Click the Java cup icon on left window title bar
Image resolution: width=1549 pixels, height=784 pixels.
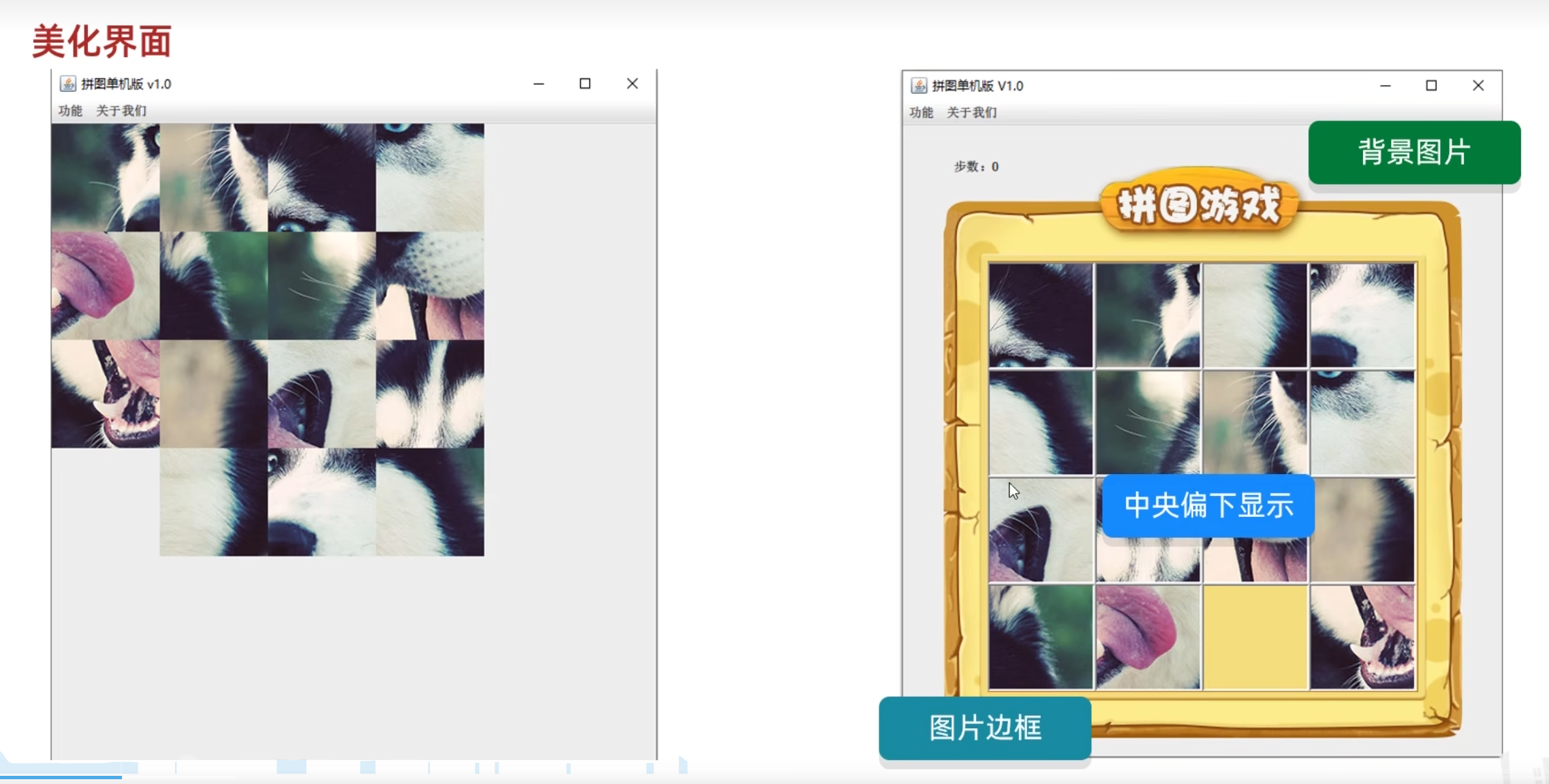tap(68, 83)
